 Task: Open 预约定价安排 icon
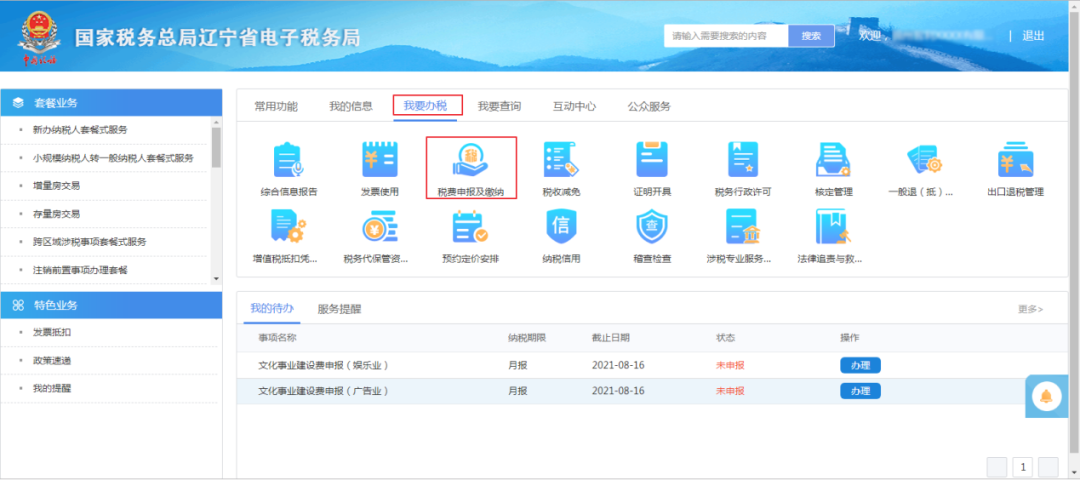tap(471, 228)
